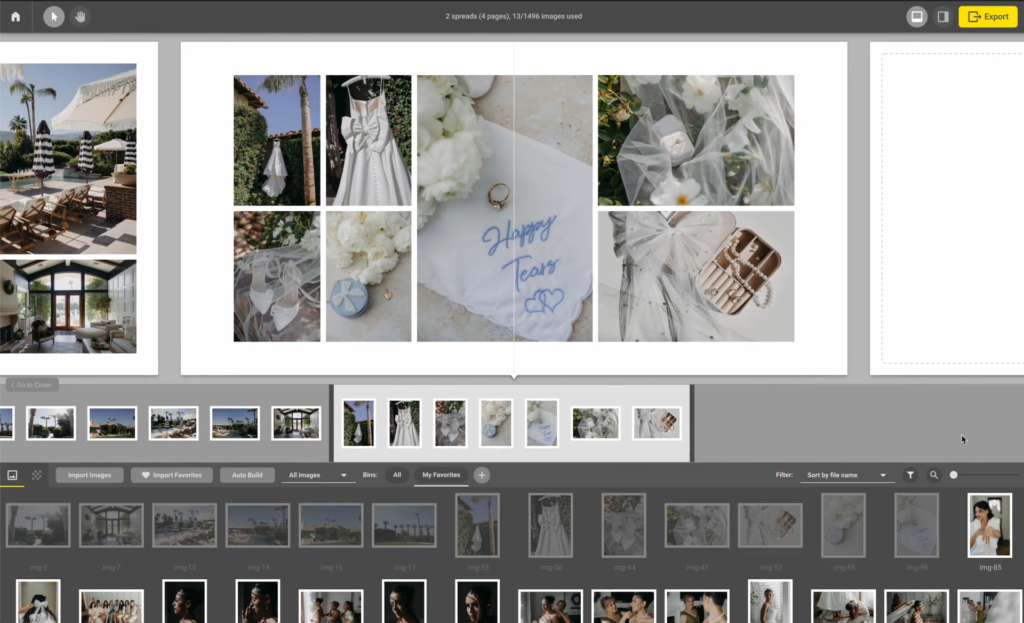This screenshot has height=623, width=1024.
Task: Adjust the thumbnail size slider handle
Action: click(x=953, y=475)
